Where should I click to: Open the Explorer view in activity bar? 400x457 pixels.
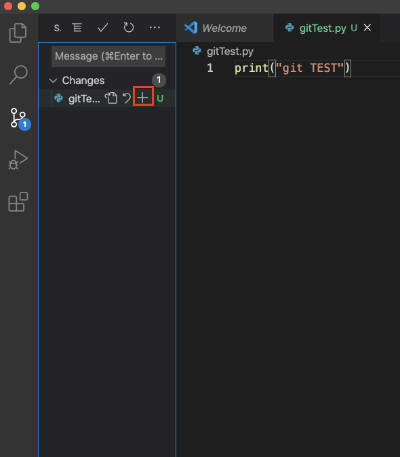click(x=18, y=33)
